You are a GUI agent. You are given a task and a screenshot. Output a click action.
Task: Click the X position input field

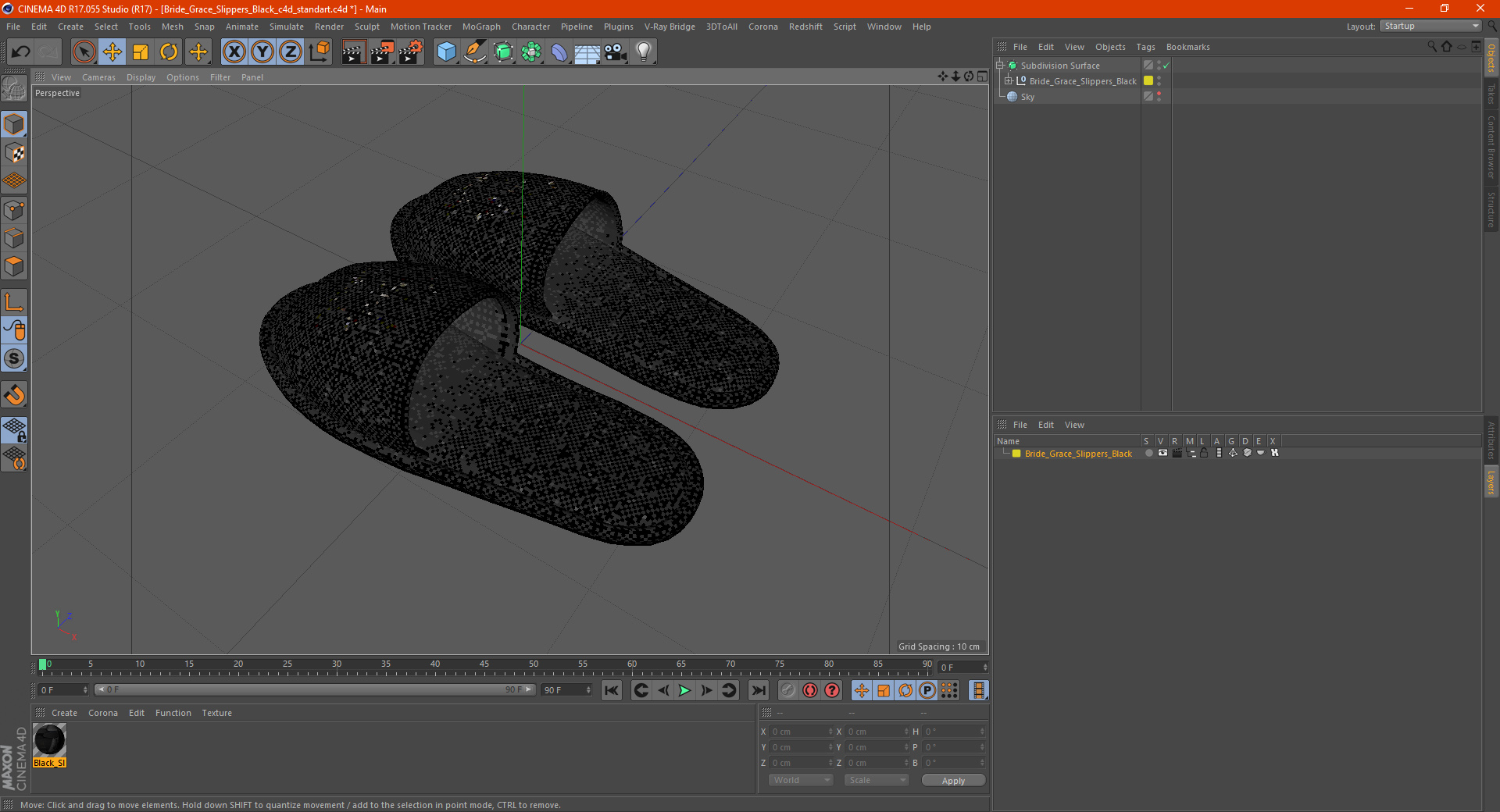click(x=802, y=732)
